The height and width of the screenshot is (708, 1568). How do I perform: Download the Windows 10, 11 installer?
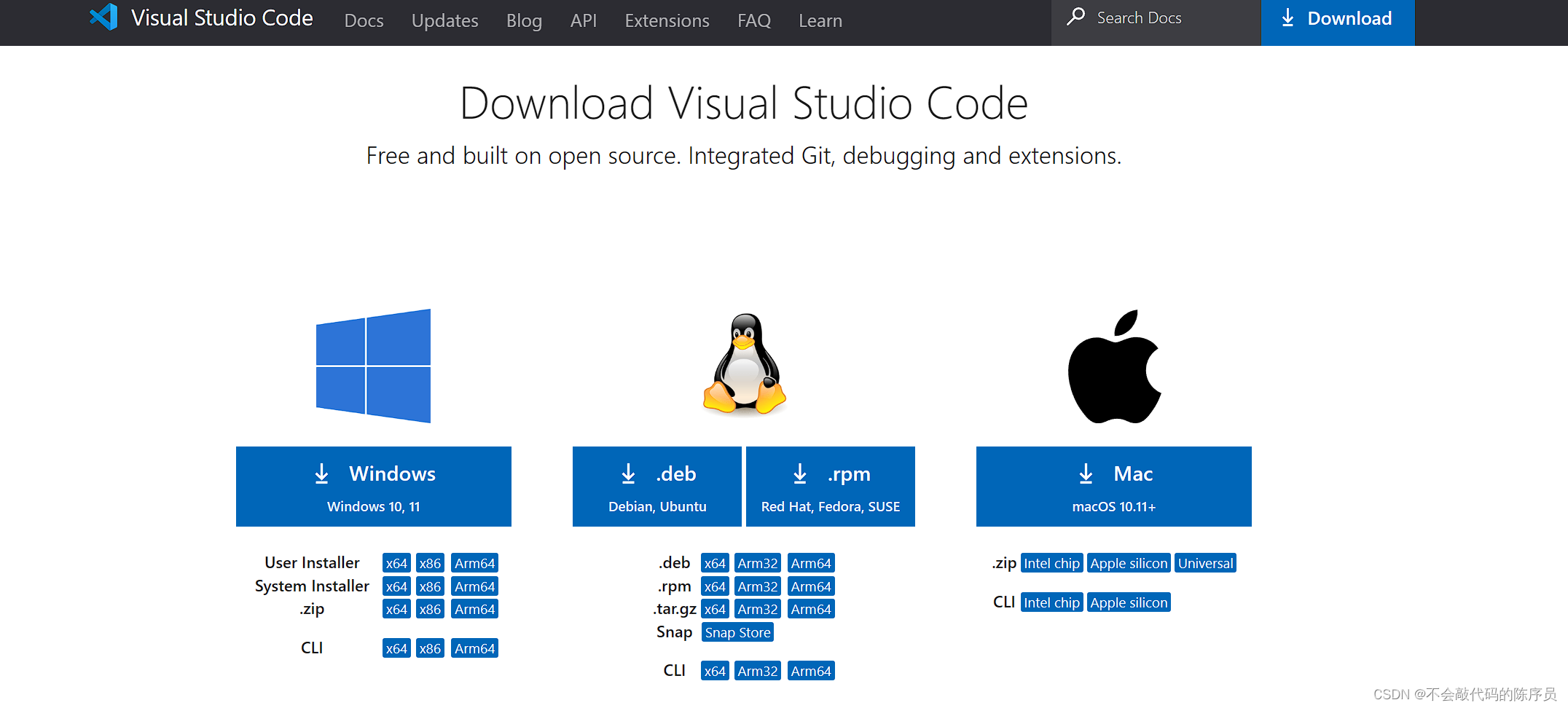tap(374, 487)
